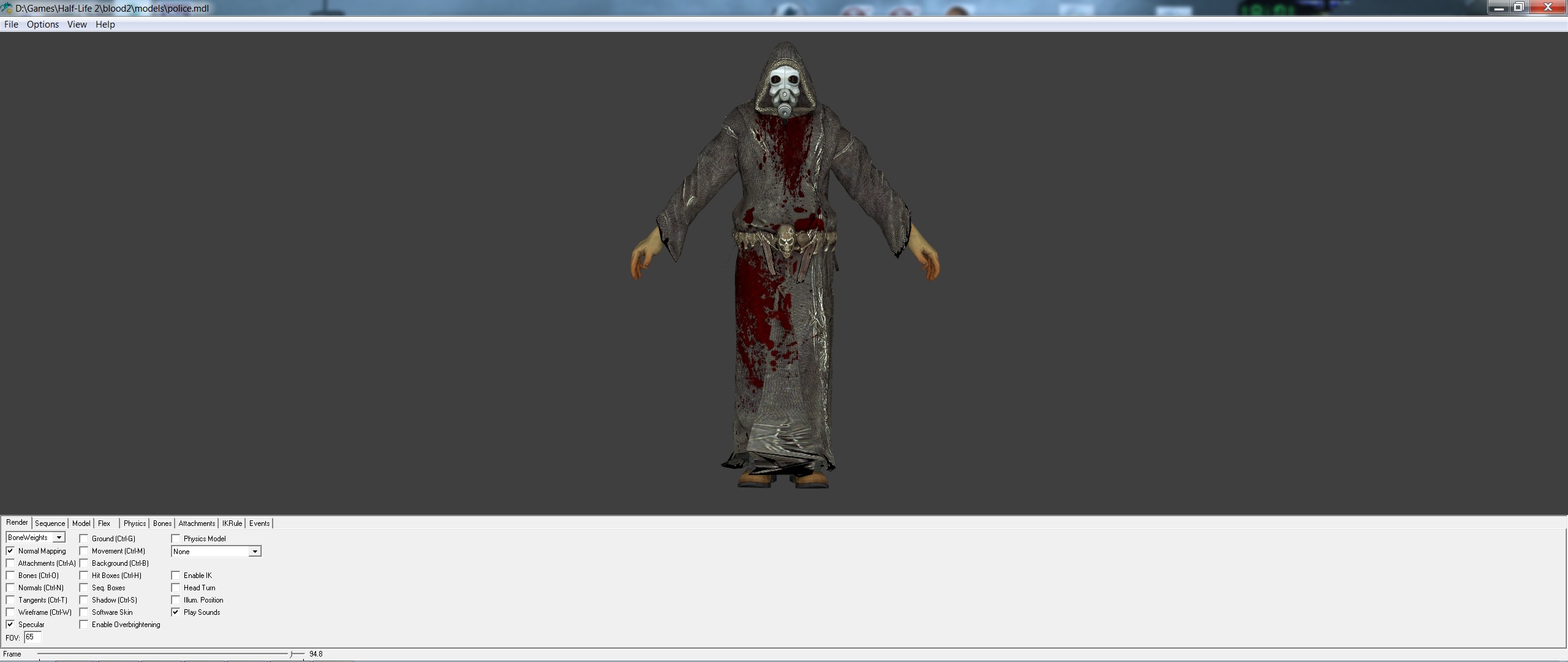Switch to the Bones tab

pyautogui.click(x=162, y=523)
